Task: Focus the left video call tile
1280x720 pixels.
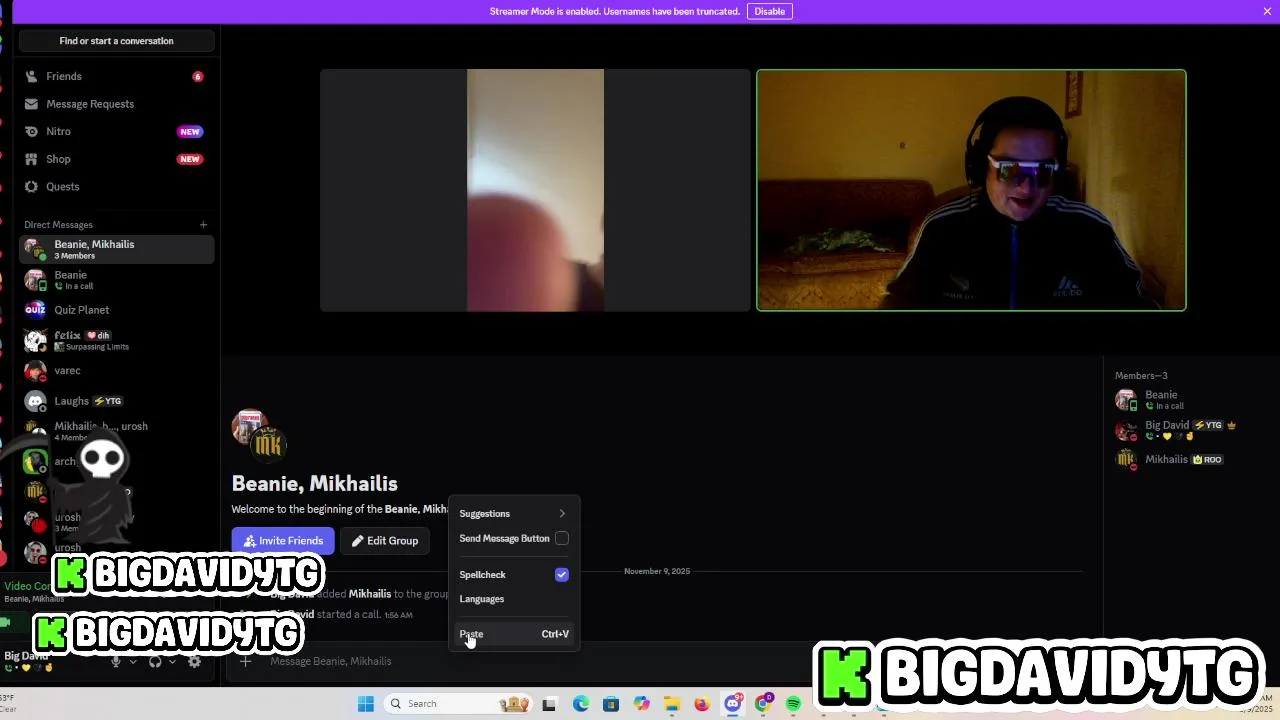Action: click(x=535, y=190)
